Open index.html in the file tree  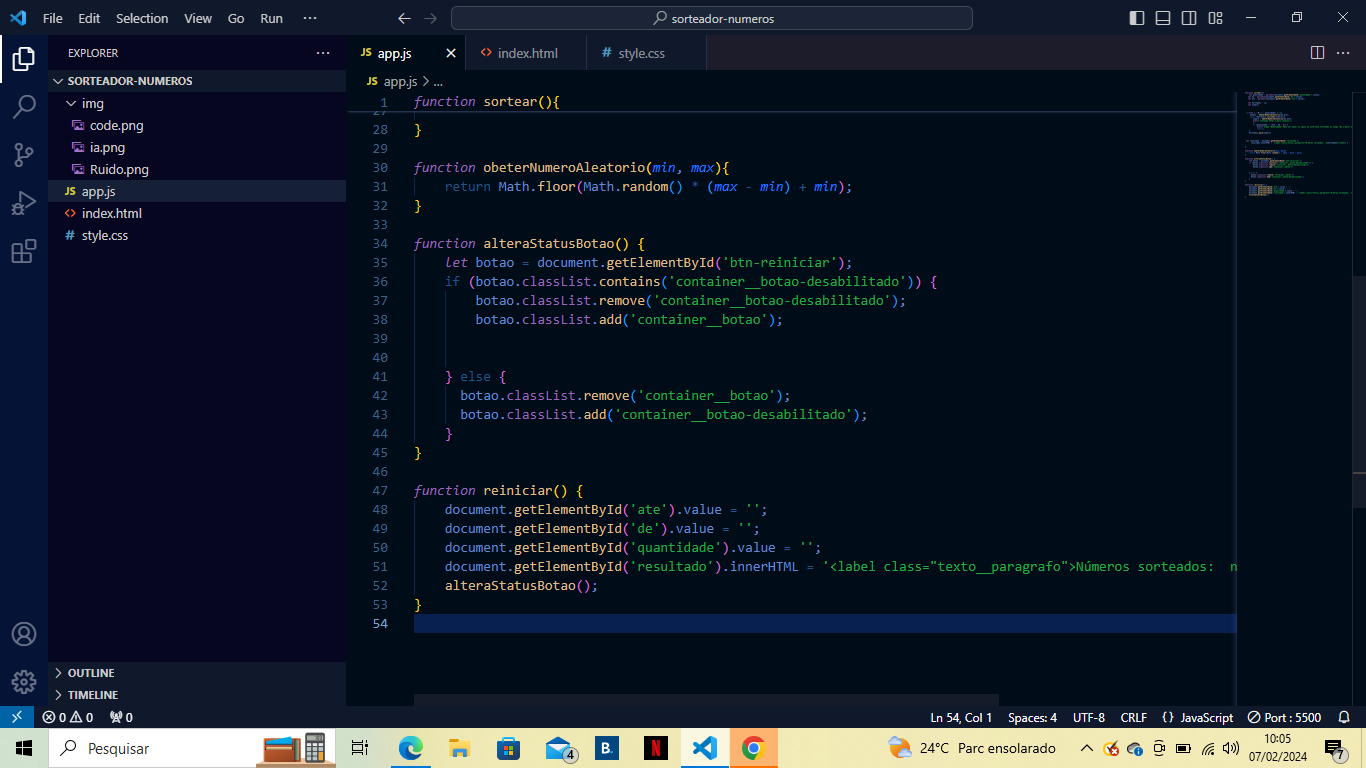[x=197, y=213]
